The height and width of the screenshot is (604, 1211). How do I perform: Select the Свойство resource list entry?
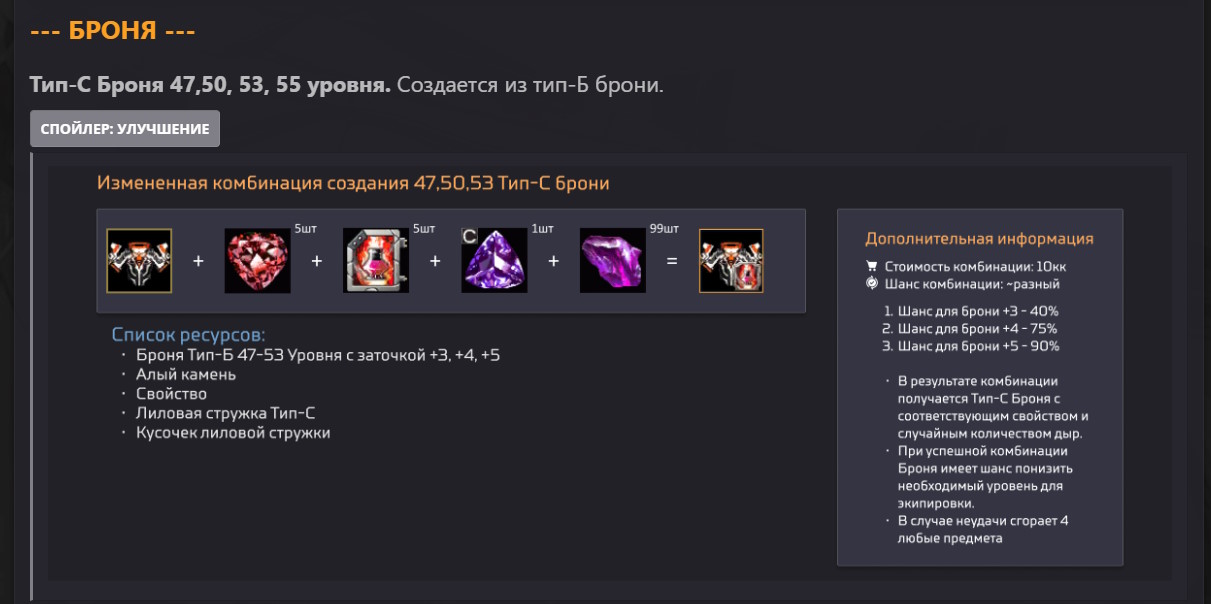tap(171, 394)
